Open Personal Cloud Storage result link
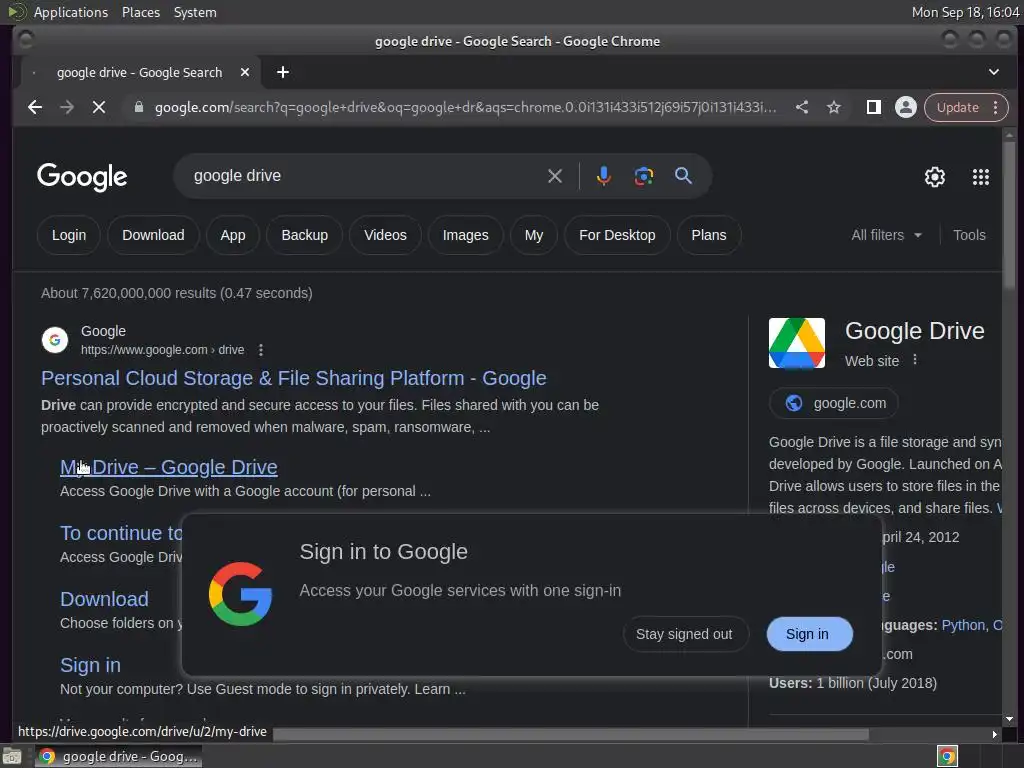 pos(293,378)
